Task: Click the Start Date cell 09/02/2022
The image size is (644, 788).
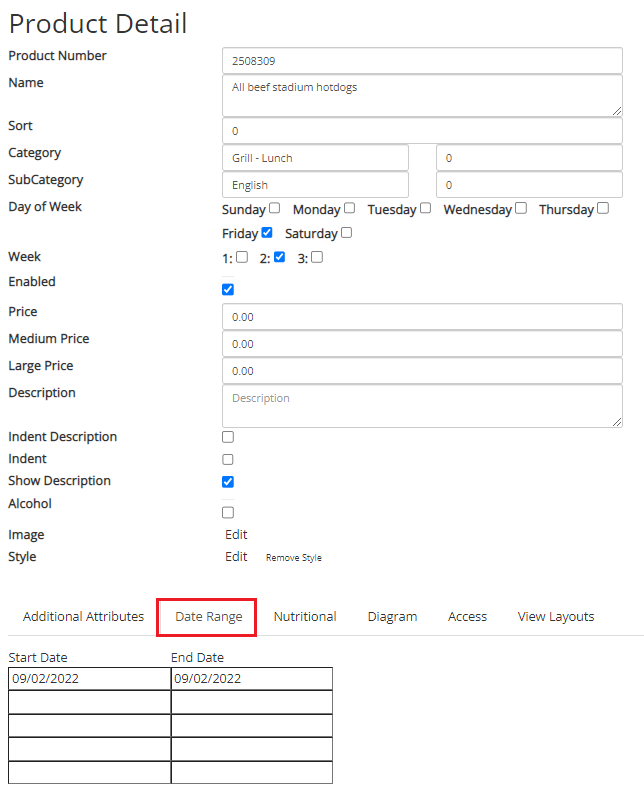Action: click(89, 678)
